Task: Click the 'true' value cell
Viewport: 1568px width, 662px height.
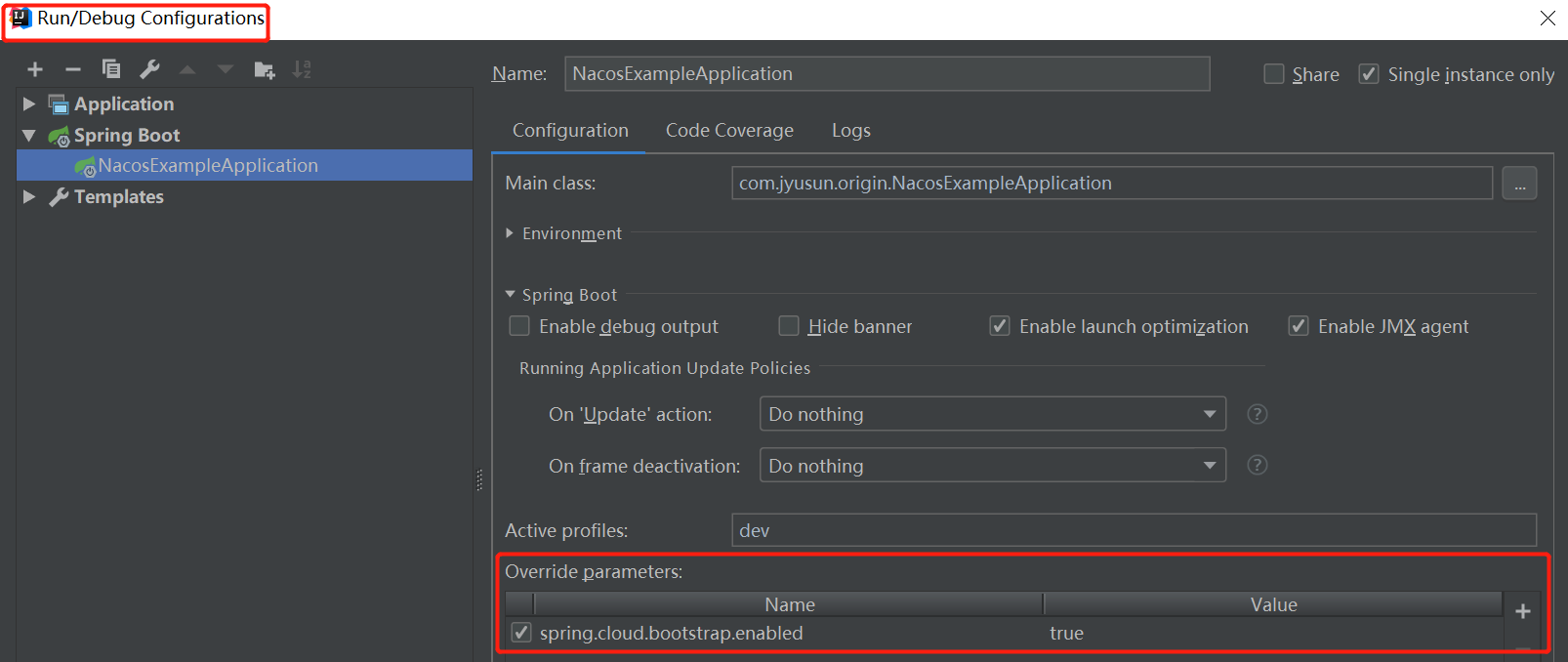Action: pyautogui.click(x=1273, y=634)
